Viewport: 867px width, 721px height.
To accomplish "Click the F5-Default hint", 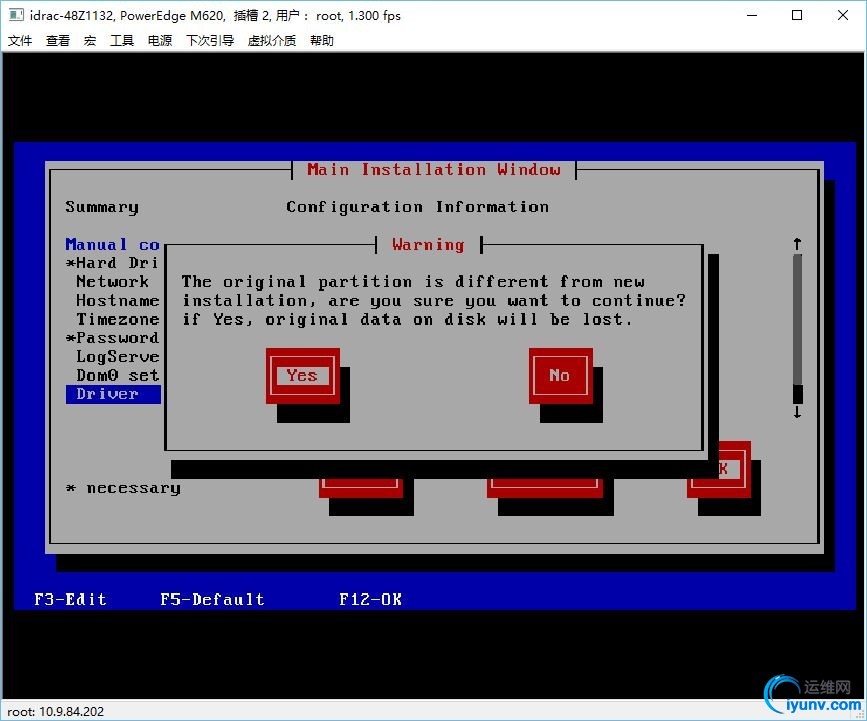I will click(212, 599).
